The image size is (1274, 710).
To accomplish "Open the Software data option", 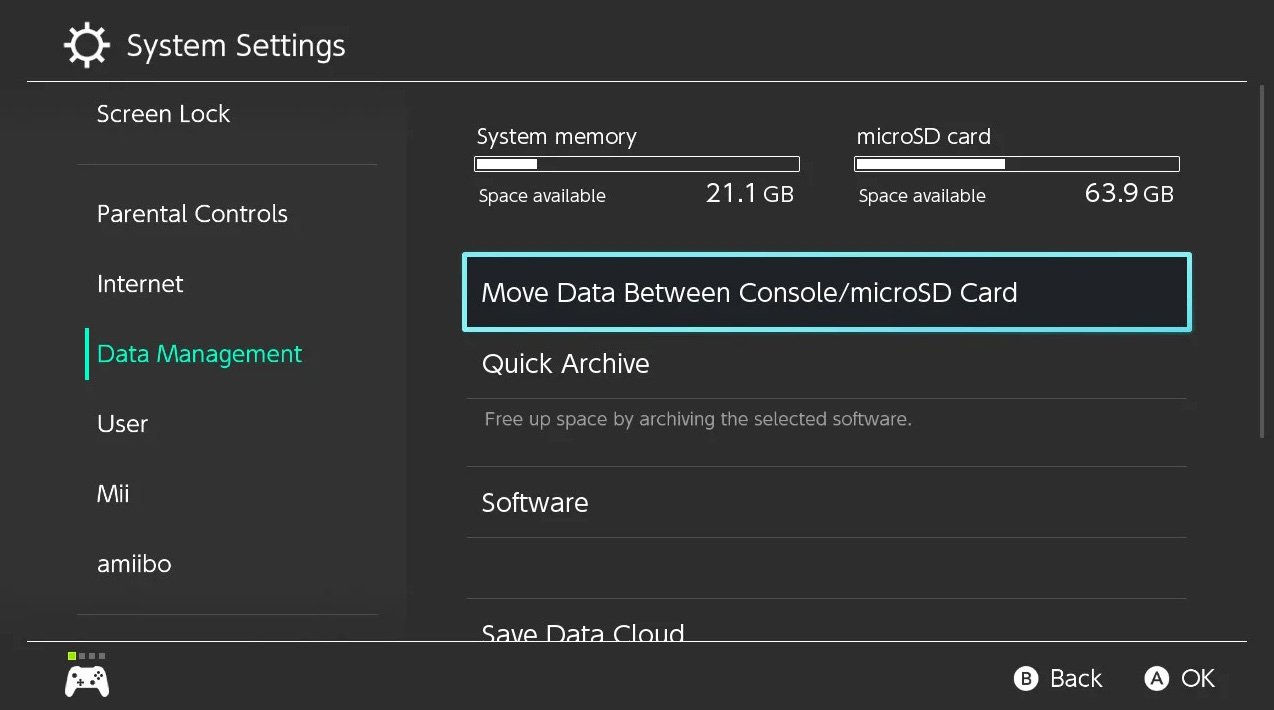I will (x=827, y=502).
